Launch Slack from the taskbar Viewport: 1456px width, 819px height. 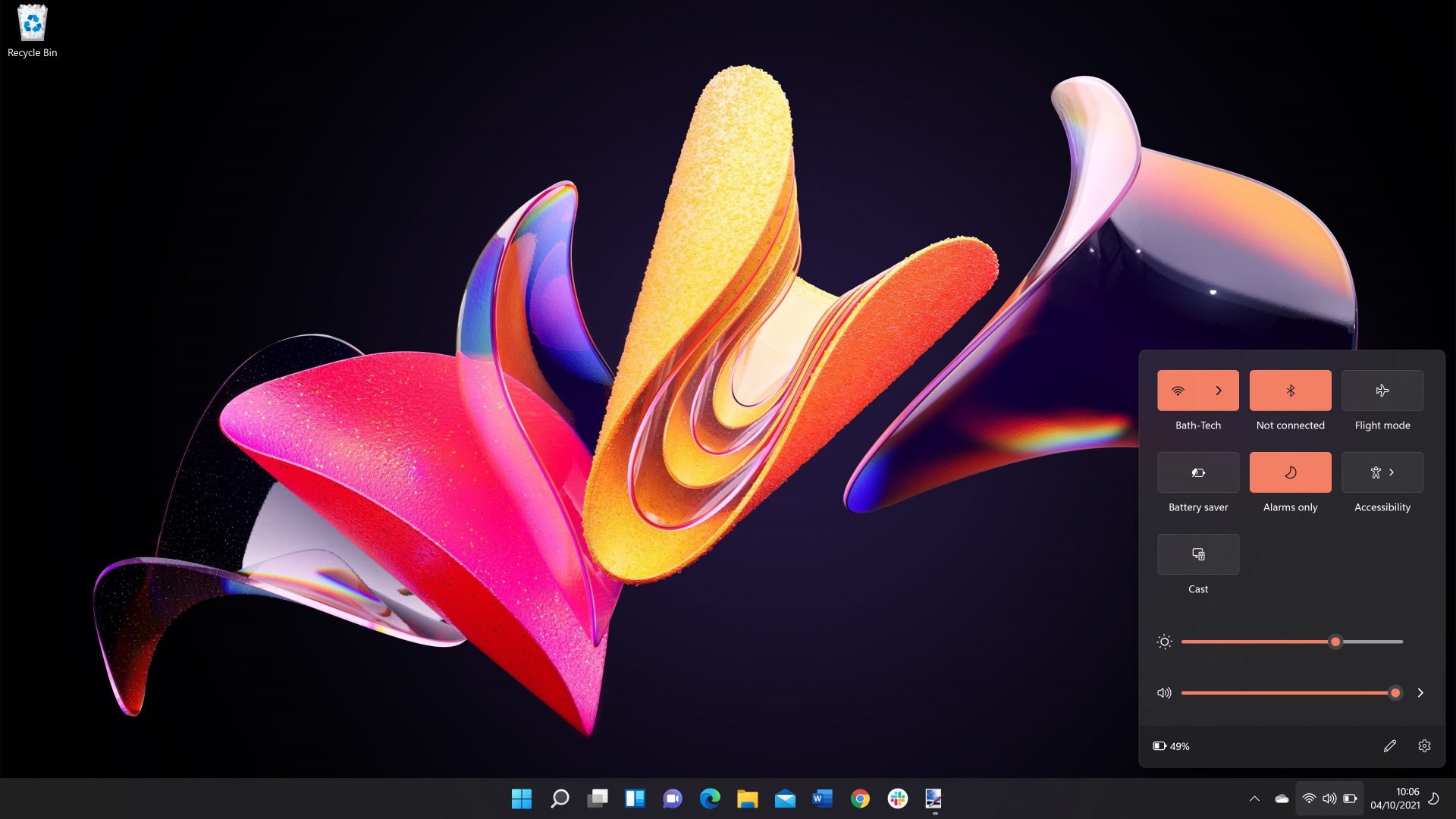tap(896, 799)
